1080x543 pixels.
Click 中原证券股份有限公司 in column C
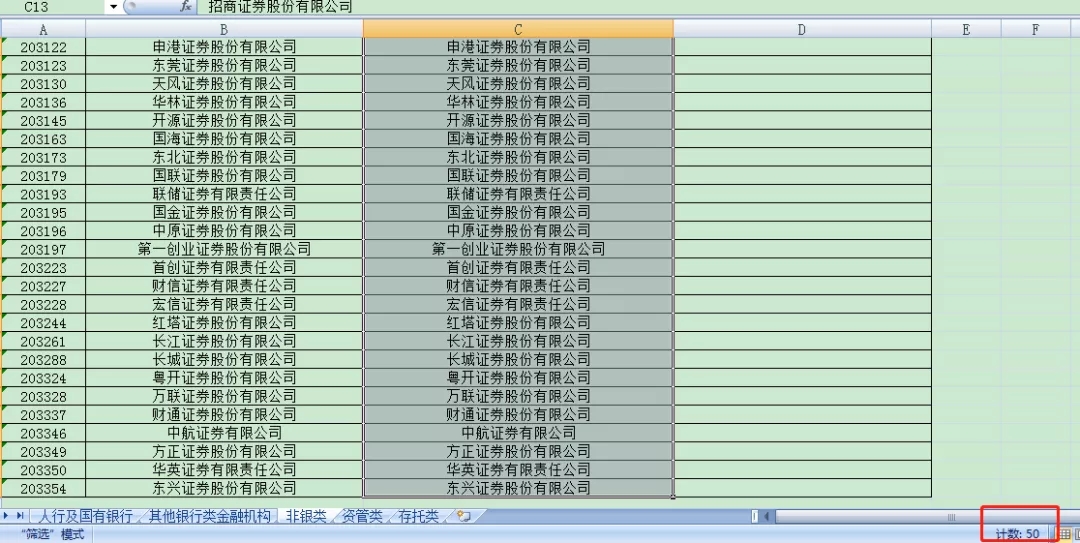tap(518, 231)
